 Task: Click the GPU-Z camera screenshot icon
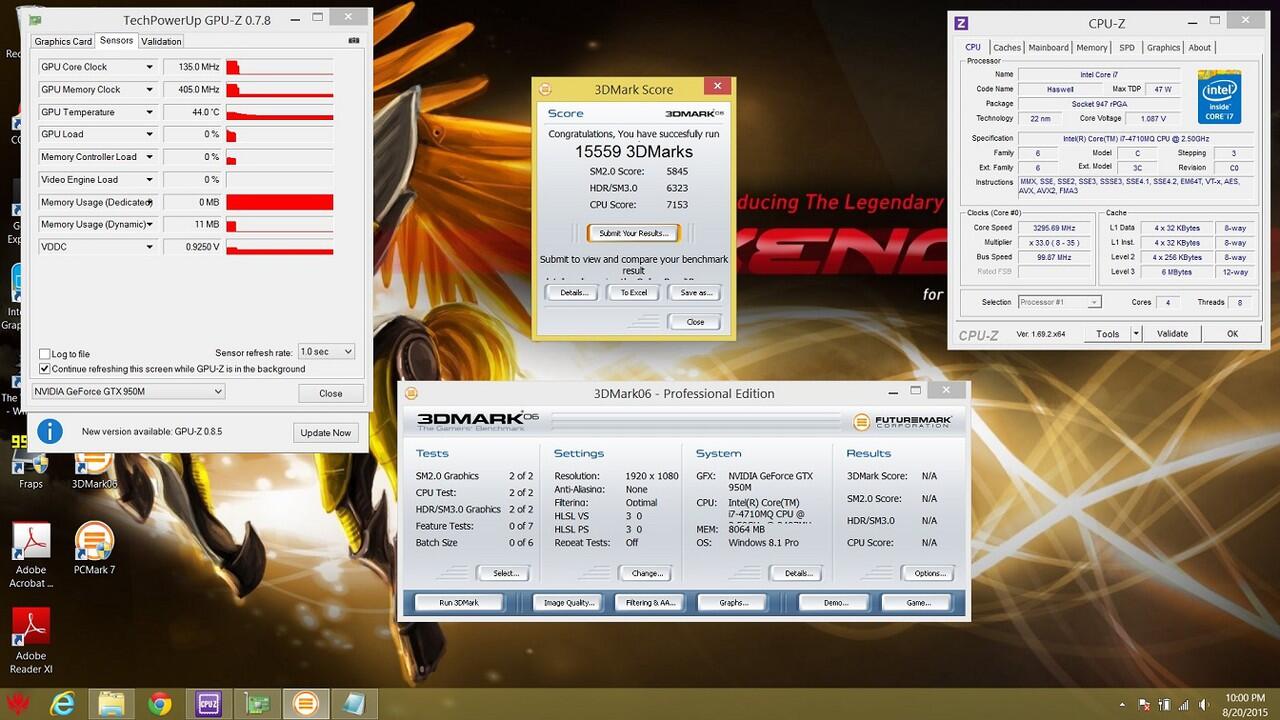click(x=353, y=41)
